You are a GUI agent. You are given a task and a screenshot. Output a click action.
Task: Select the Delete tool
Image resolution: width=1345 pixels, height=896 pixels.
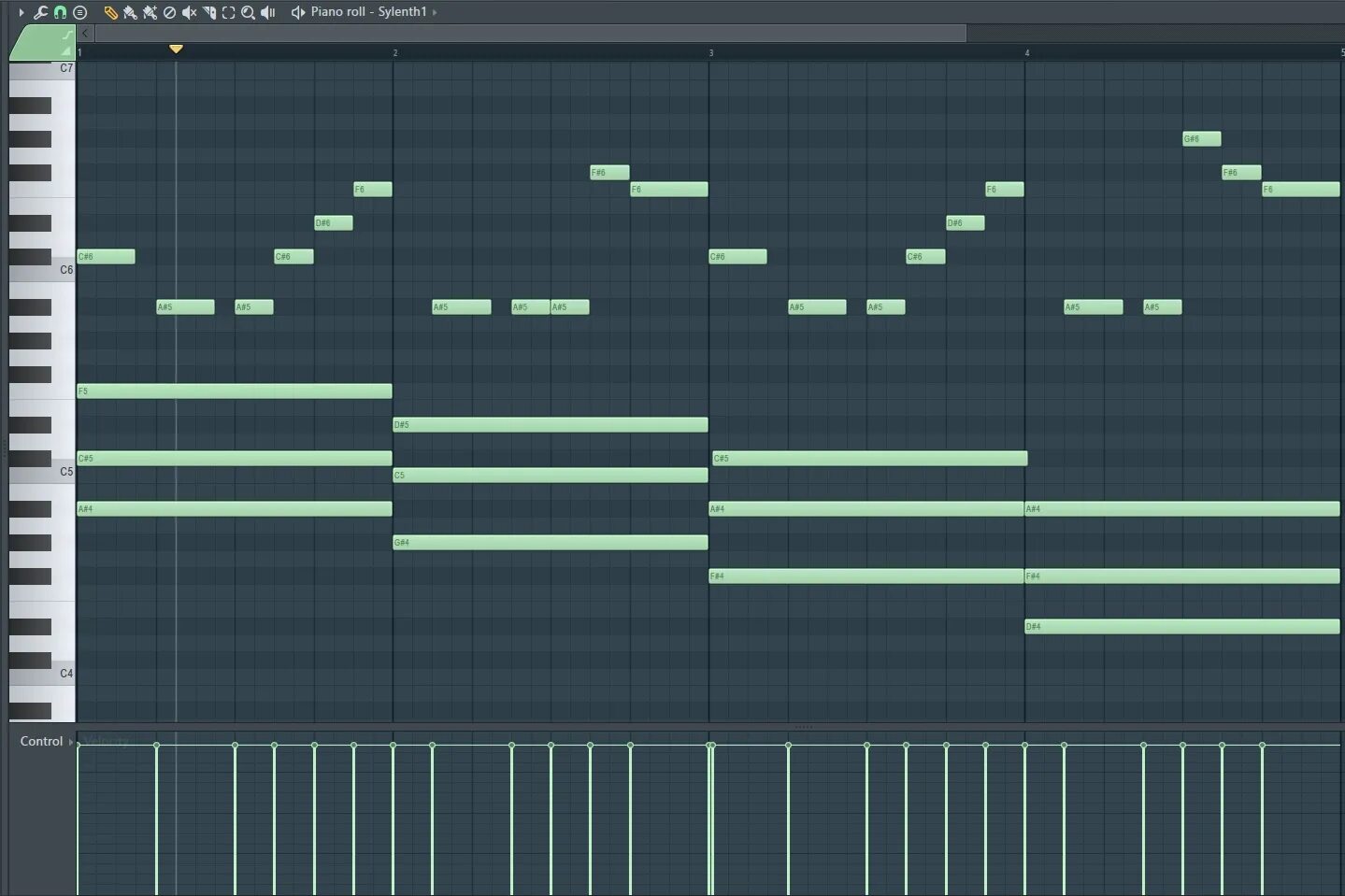click(169, 12)
